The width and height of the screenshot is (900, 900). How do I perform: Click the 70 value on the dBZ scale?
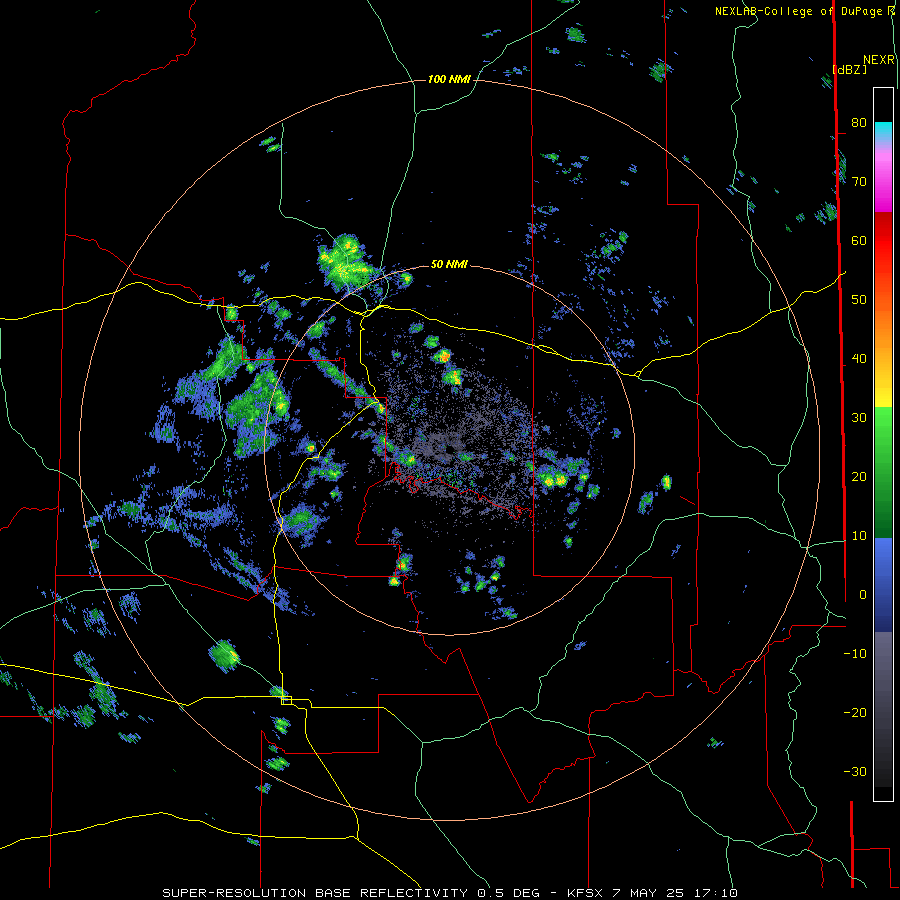click(x=859, y=182)
